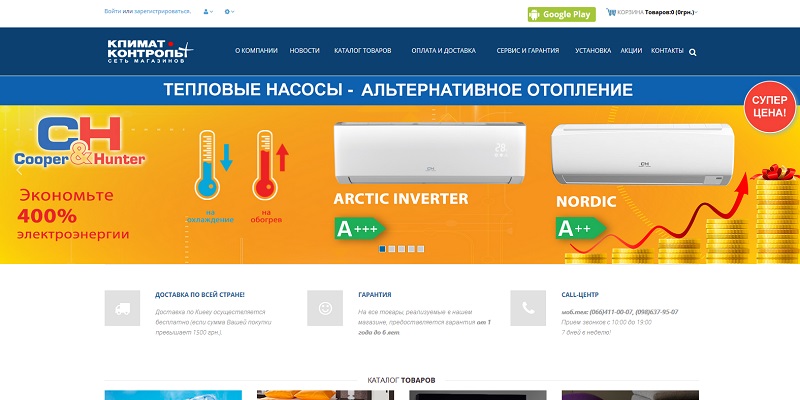Screen dimensions: 800x400
Task: Click the A++ energy rating badge
Action: pyautogui.click(x=580, y=229)
